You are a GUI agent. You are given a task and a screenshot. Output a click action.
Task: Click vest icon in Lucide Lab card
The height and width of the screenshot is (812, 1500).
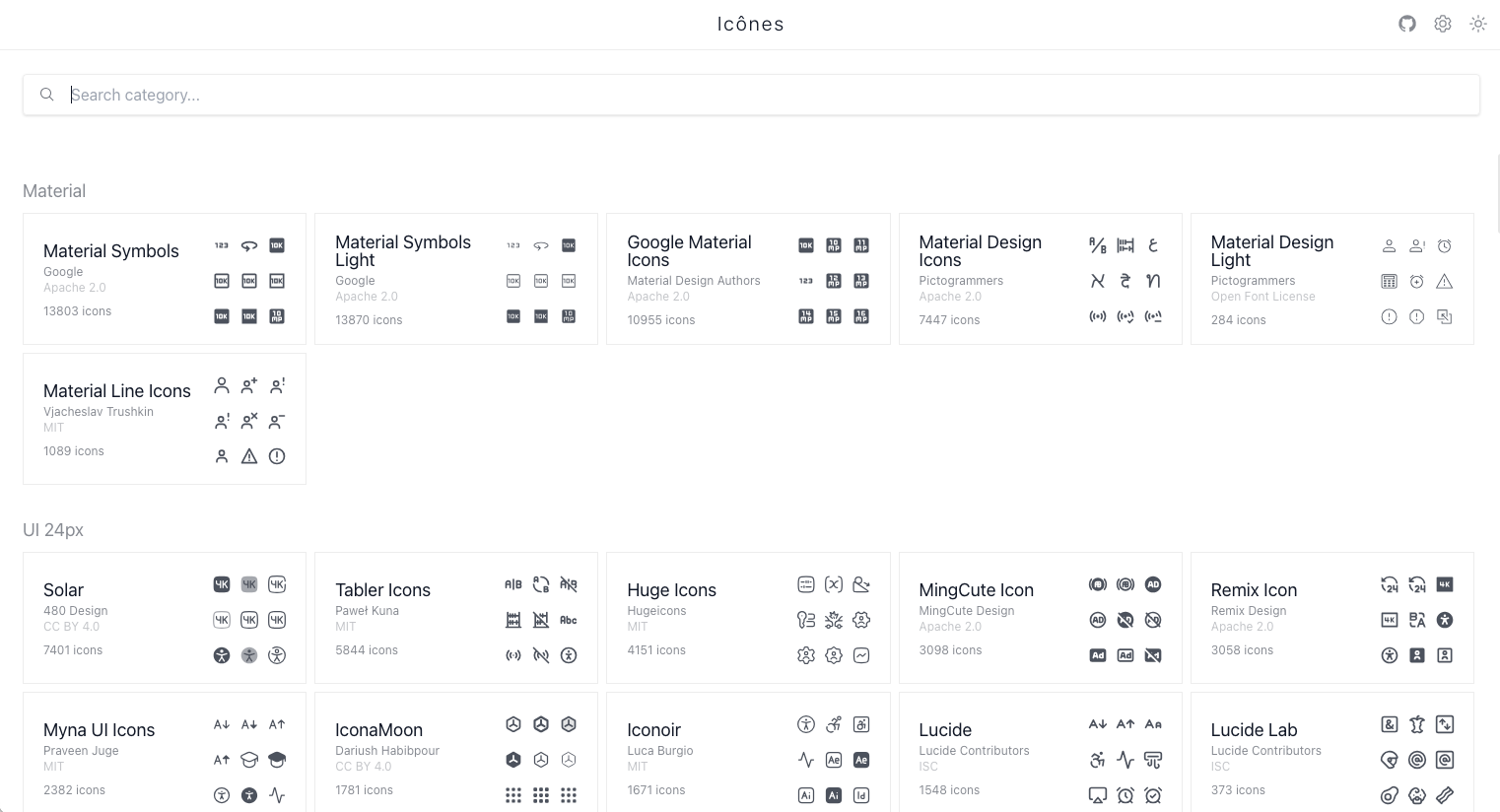click(1416, 724)
